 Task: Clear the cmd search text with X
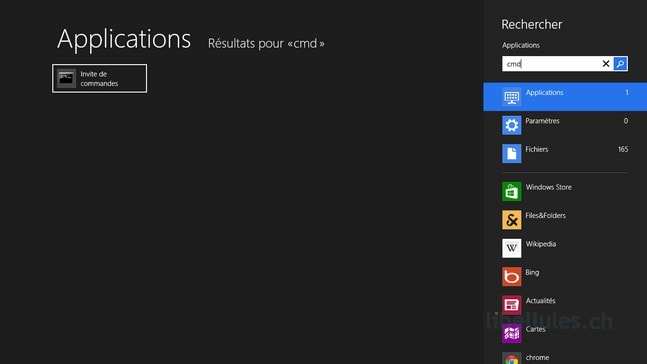[606, 64]
